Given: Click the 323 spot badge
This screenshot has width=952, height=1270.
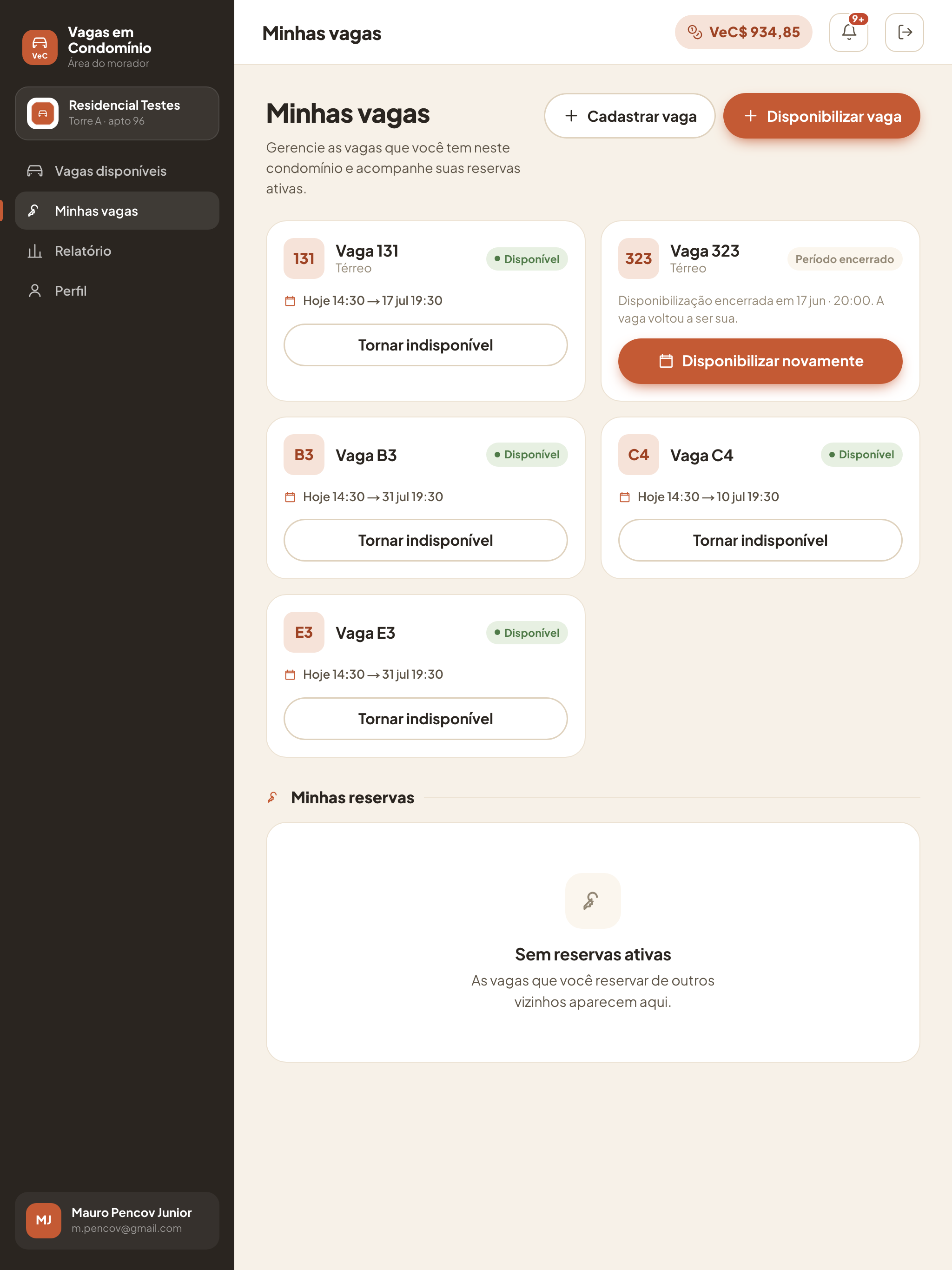Looking at the screenshot, I should coord(638,258).
